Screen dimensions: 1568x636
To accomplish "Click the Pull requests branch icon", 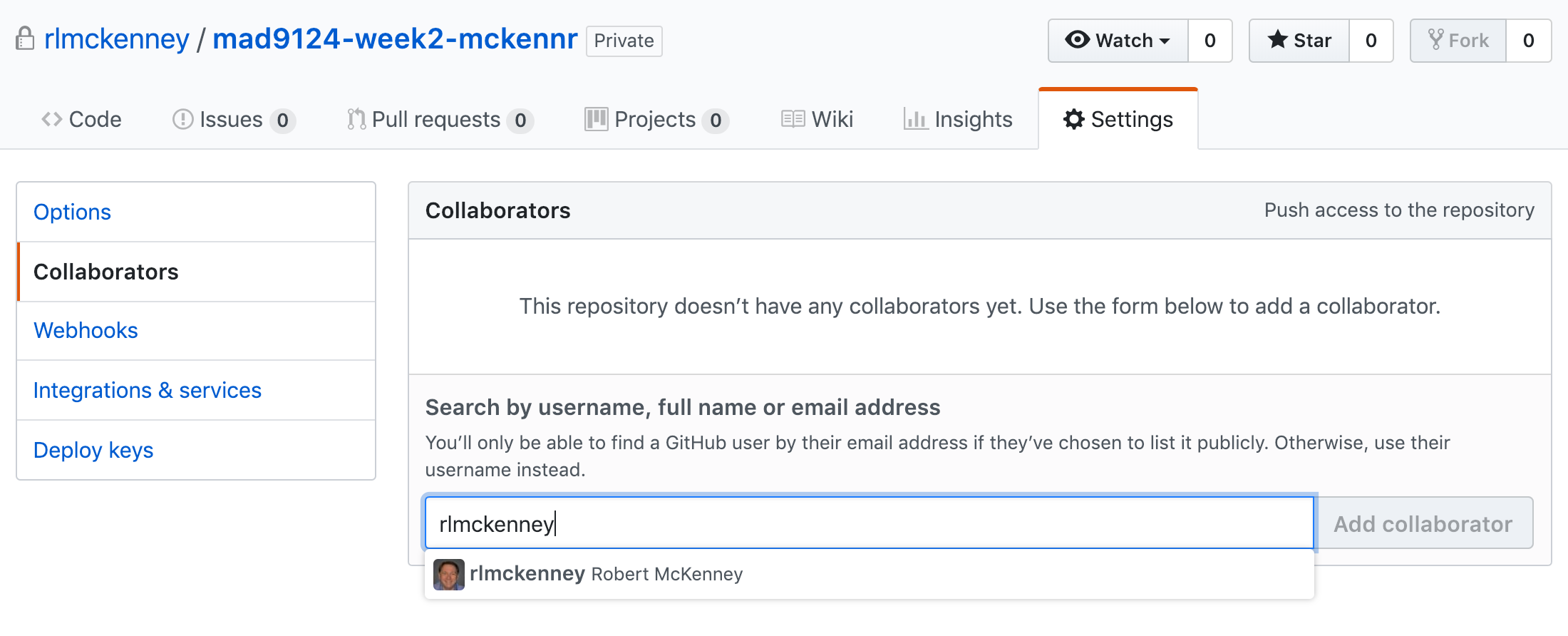I will point(356,119).
